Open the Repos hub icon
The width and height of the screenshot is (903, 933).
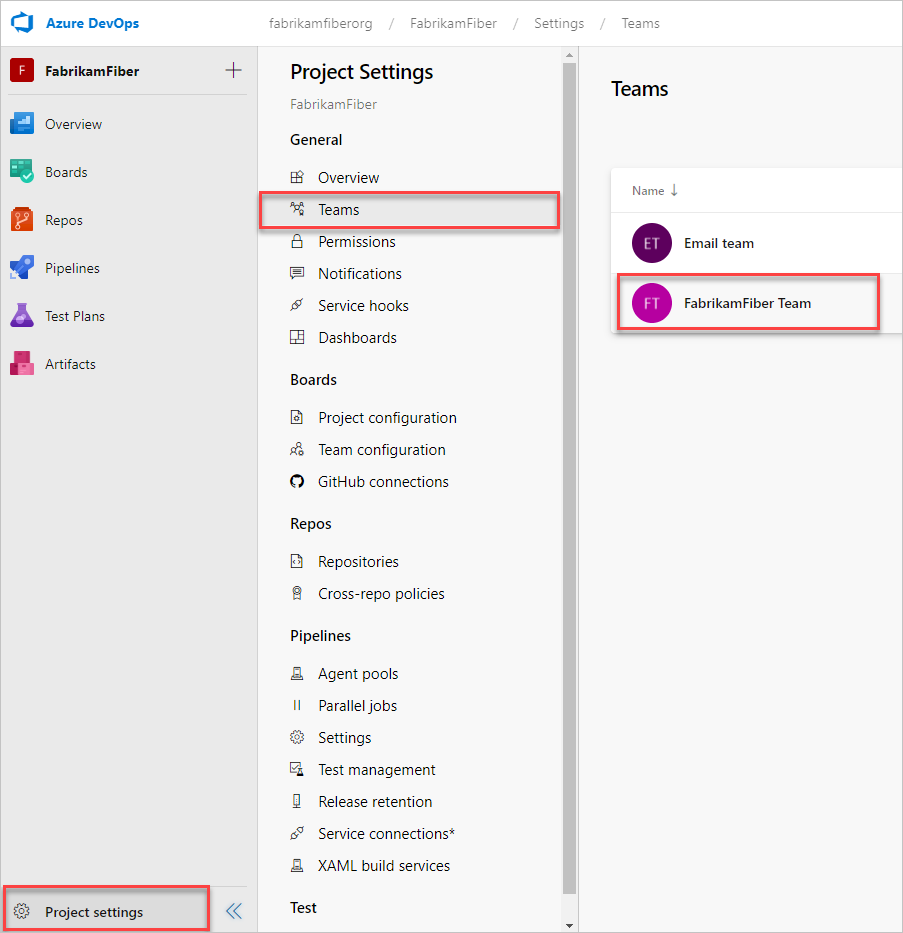[22, 220]
